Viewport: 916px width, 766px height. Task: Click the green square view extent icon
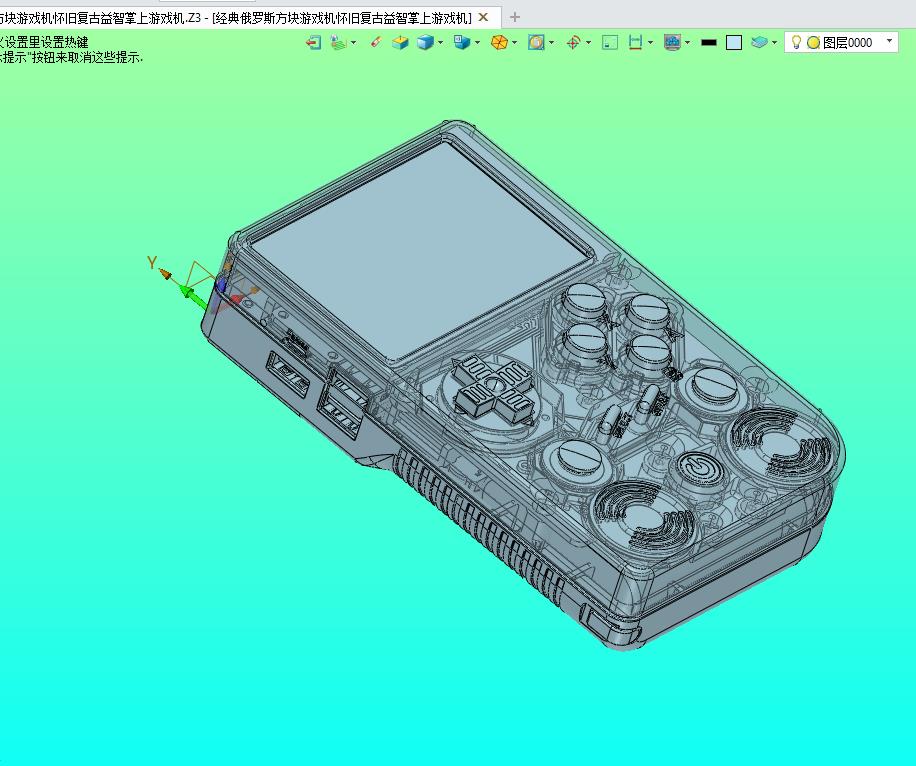point(610,43)
